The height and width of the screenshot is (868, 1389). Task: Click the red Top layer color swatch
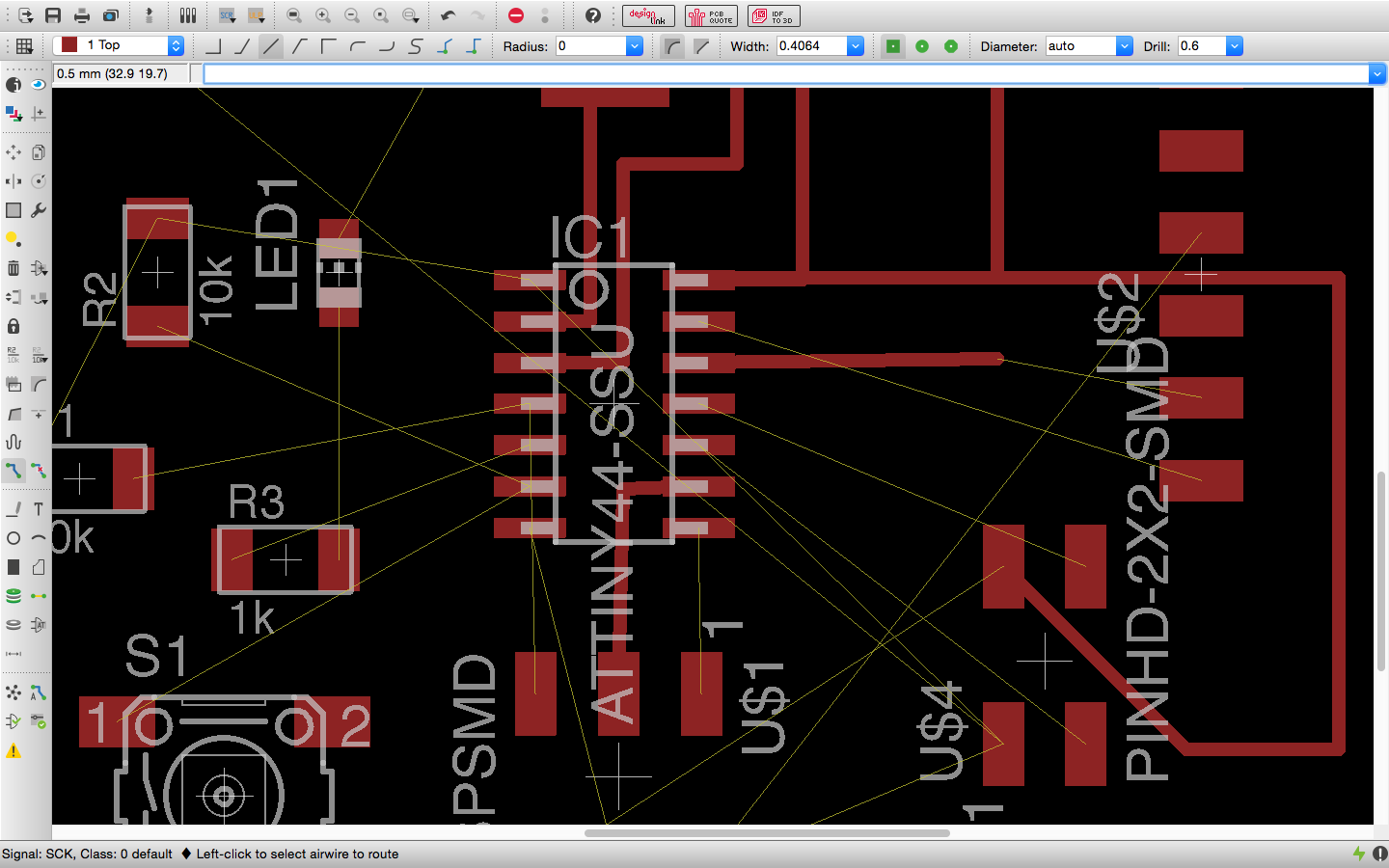coord(69,45)
